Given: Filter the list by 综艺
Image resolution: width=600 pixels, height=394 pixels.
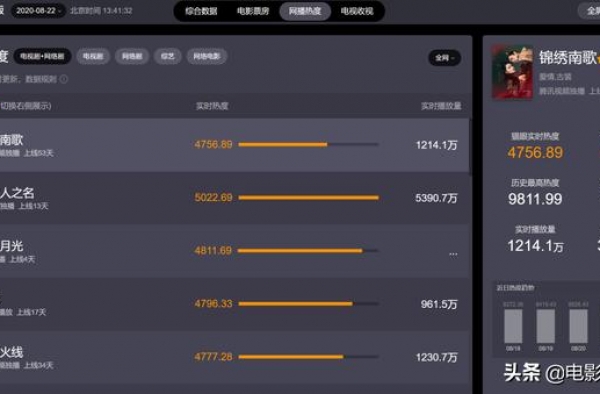Looking at the screenshot, I should click(x=168, y=56).
